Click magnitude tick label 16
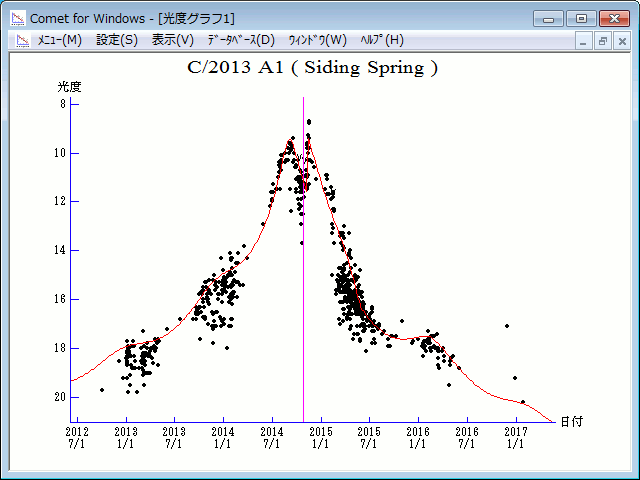The width and height of the screenshot is (640, 480). tap(60, 299)
